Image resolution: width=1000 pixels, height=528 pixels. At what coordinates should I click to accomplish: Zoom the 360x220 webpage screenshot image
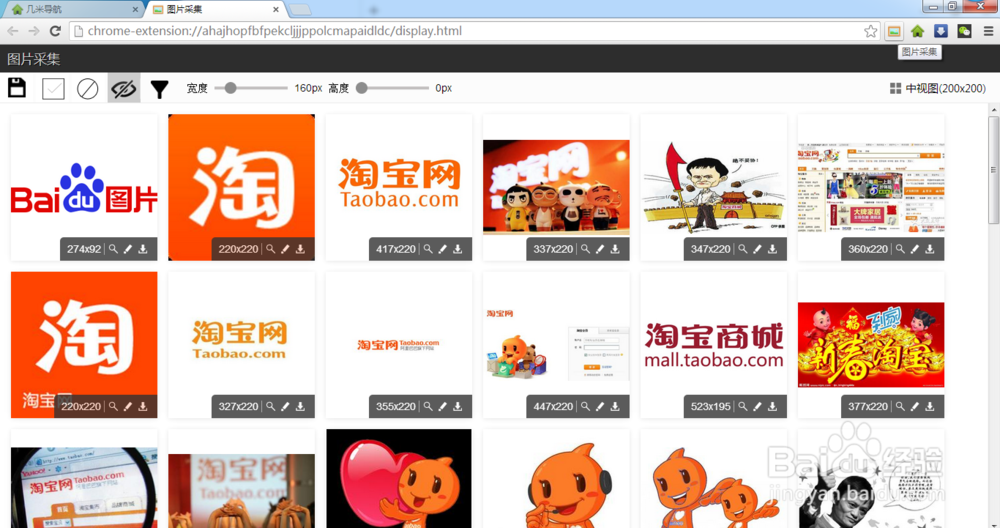900,249
